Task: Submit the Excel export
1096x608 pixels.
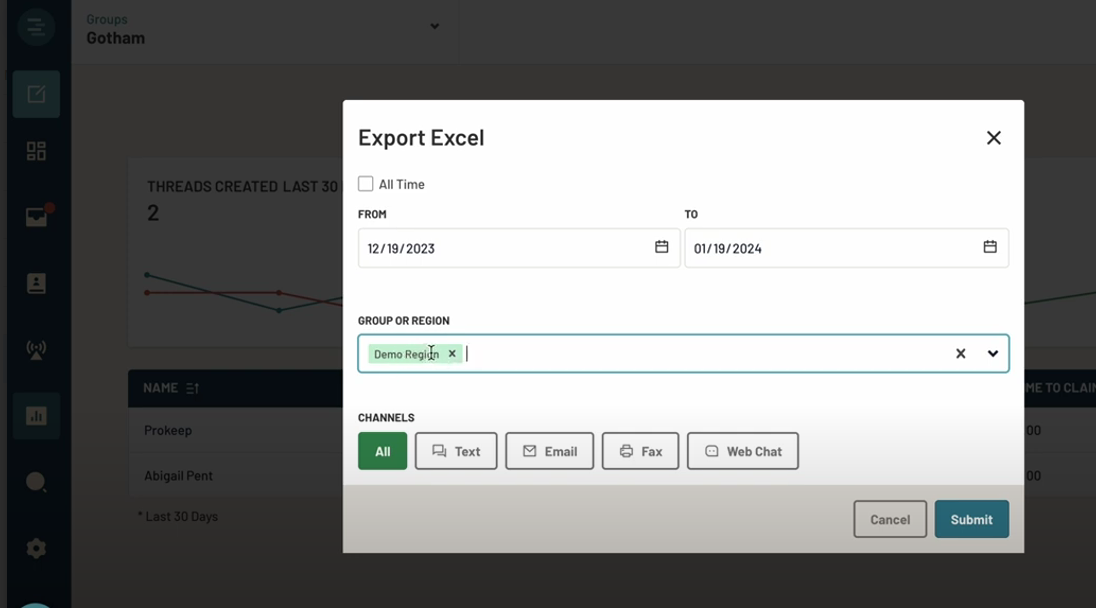Action: point(971,519)
